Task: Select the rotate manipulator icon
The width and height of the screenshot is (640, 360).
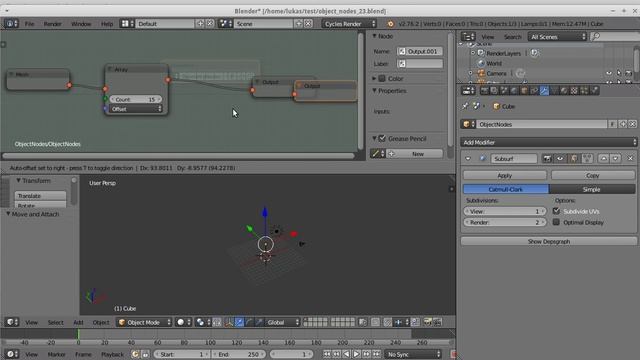Action: click(249, 322)
